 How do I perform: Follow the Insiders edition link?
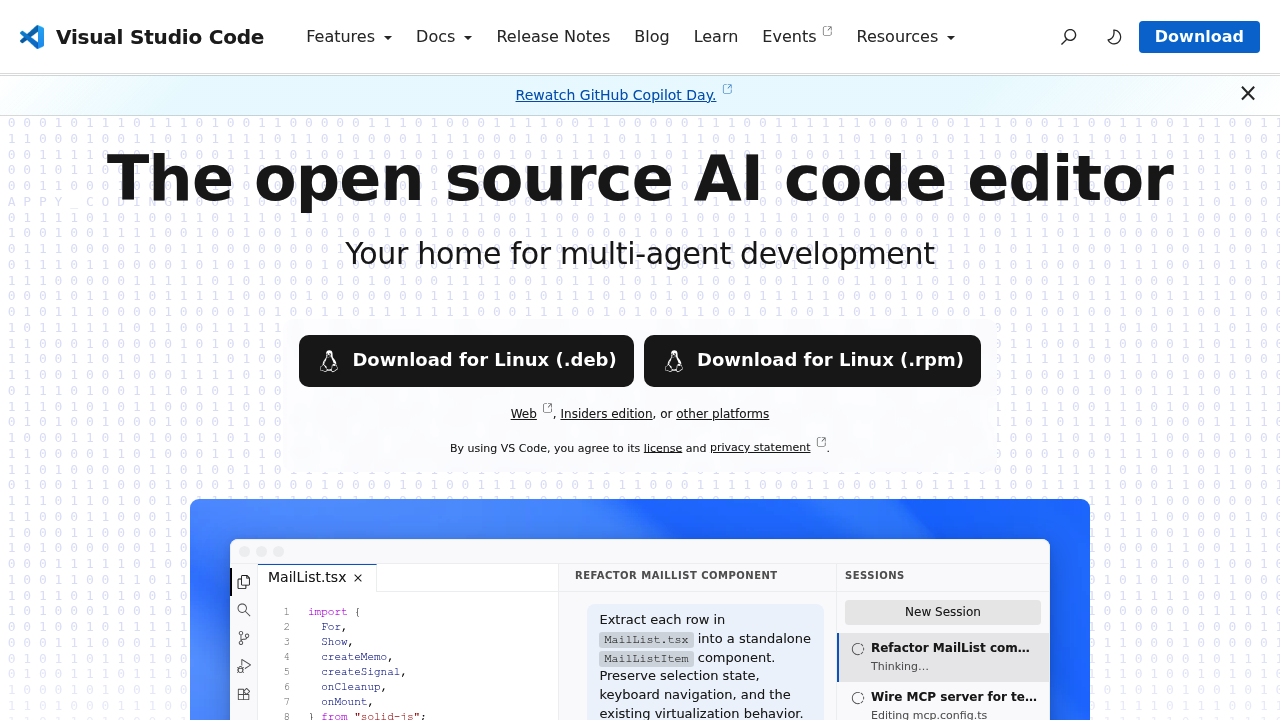pos(606,414)
